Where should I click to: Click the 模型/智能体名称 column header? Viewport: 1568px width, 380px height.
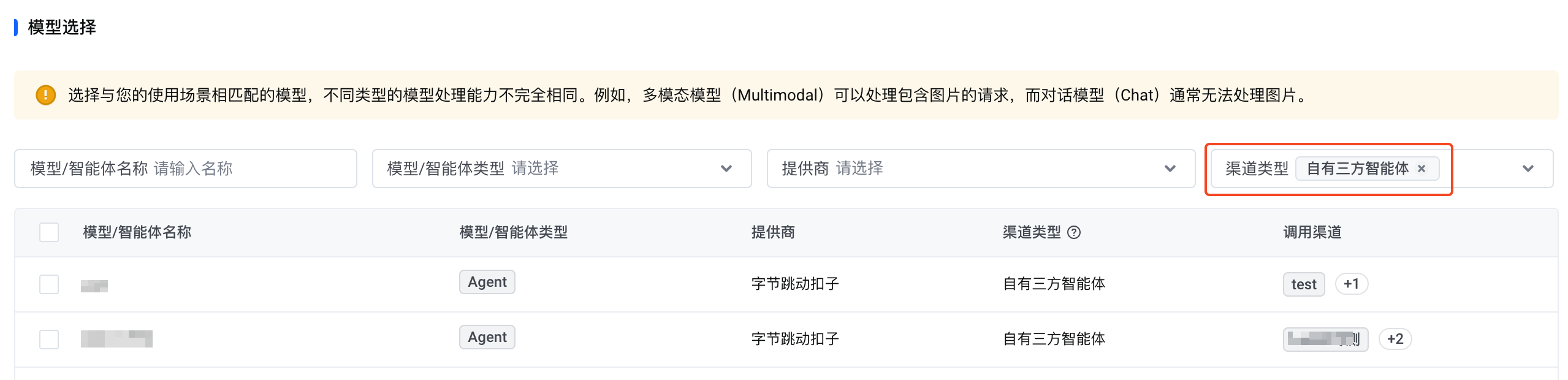137,232
